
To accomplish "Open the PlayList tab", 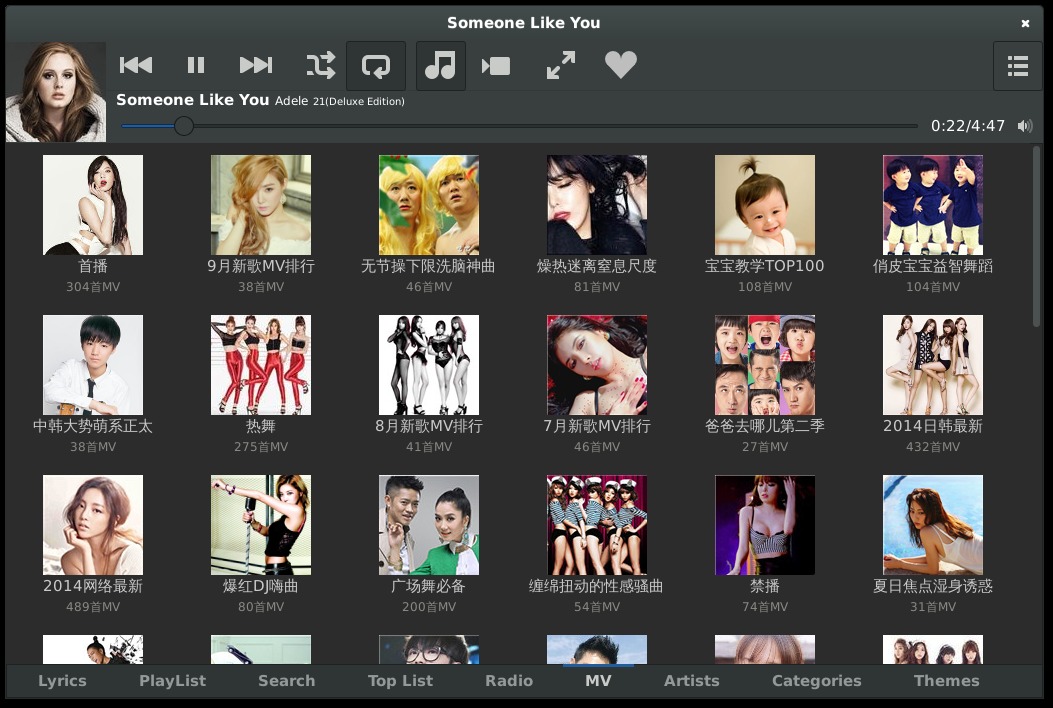I will point(173,680).
